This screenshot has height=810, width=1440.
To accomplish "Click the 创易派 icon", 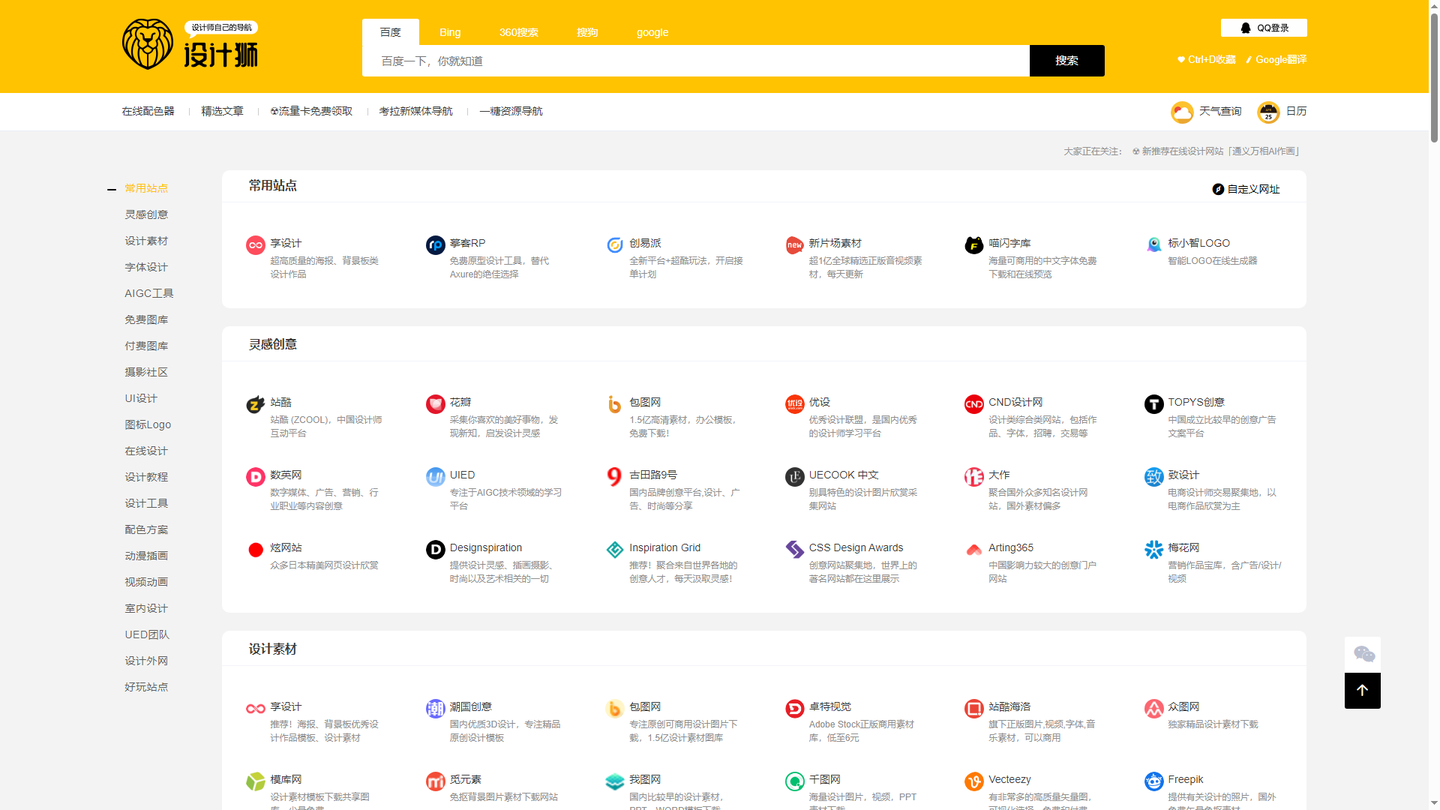I will coord(615,245).
